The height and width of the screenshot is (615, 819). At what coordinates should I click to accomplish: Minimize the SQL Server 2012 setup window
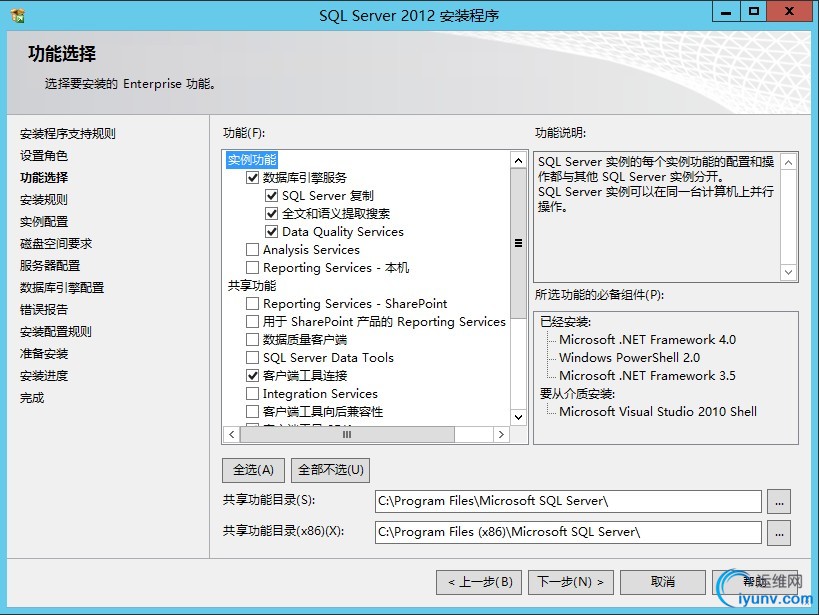click(726, 11)
